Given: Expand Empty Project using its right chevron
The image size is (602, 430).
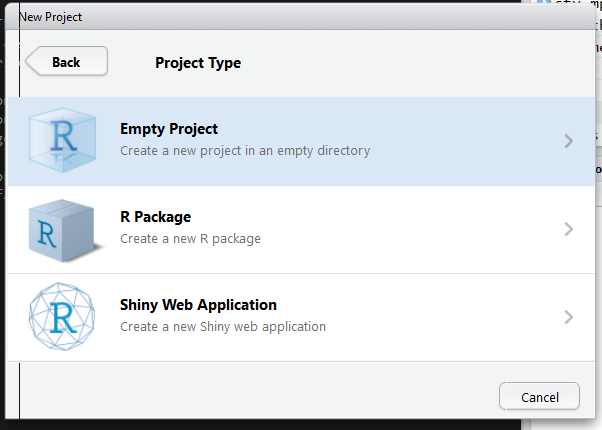Looking at the screenshot, I should (569, 142).
